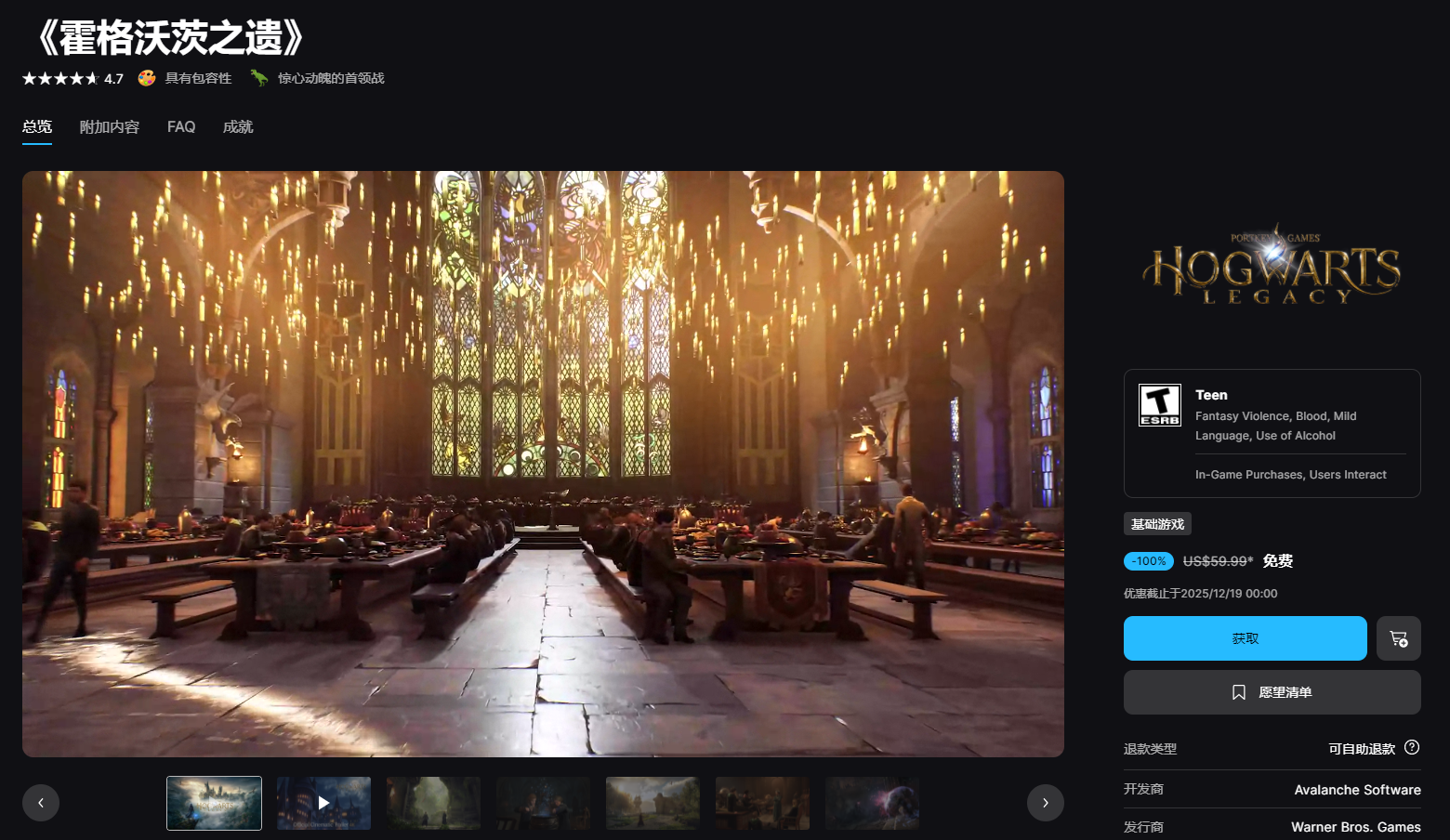This screenshot has width=1450, height=840.
Task: Open the 成就 achievements tab
Action: pos(238,127)
